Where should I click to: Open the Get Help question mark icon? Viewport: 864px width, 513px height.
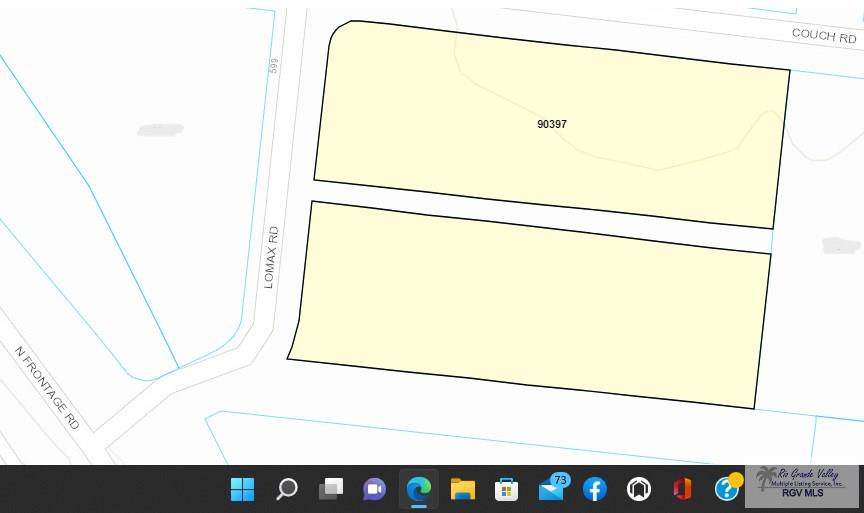727,489
